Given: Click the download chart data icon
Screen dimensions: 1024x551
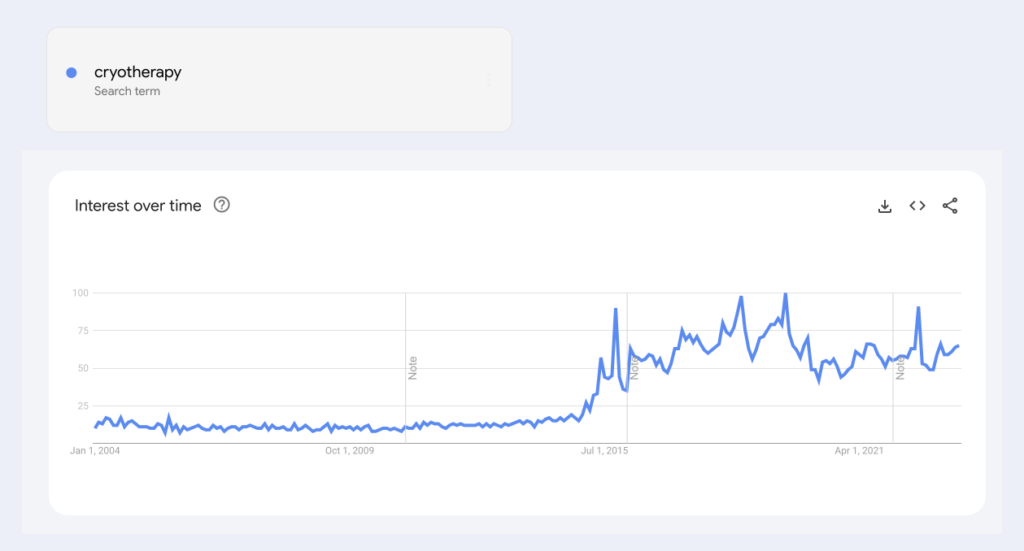Looking at the screenshot, I should [884, 206].
